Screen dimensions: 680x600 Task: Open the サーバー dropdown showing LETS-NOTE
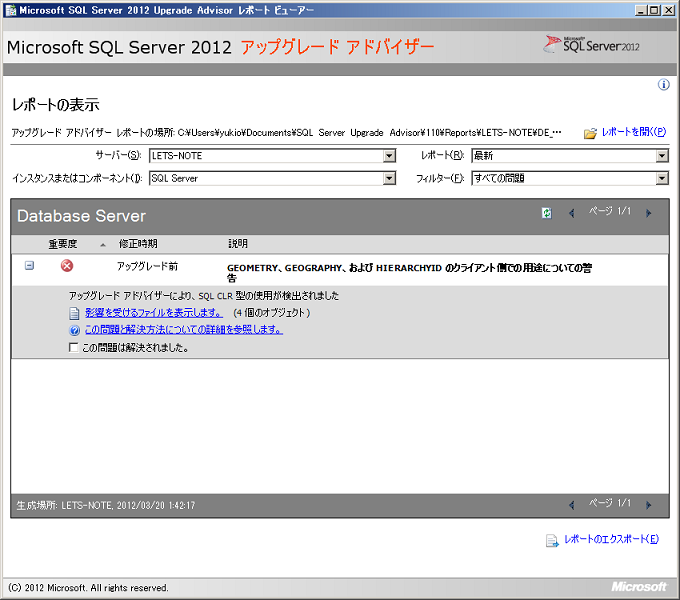click(389, 156)
